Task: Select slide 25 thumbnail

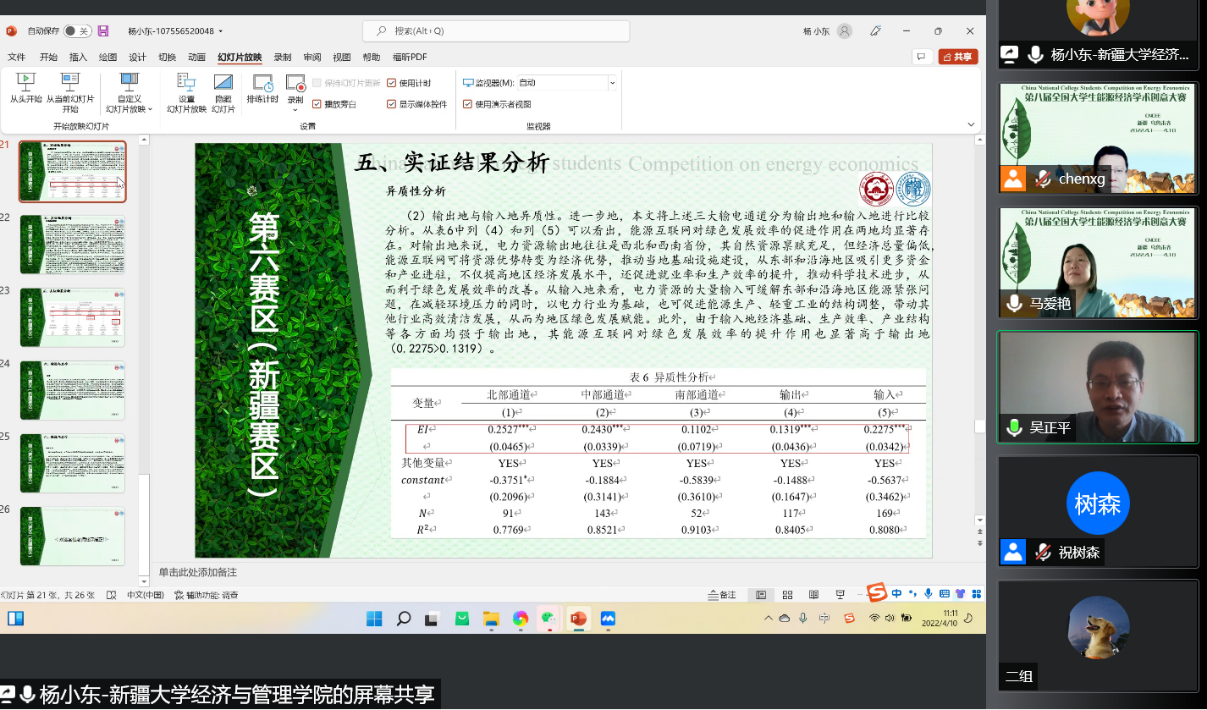Action: pyautogui.click(x=73, y=464)
